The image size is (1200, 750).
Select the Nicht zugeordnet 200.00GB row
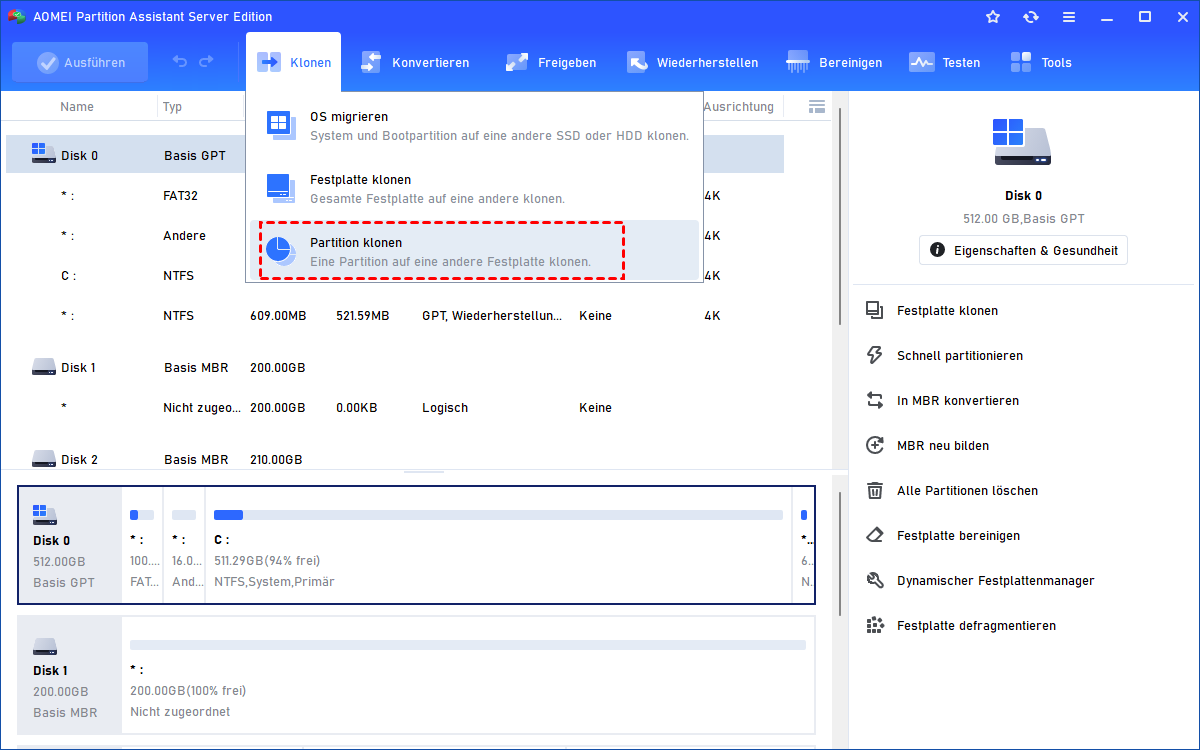click(x=395, y=408)
